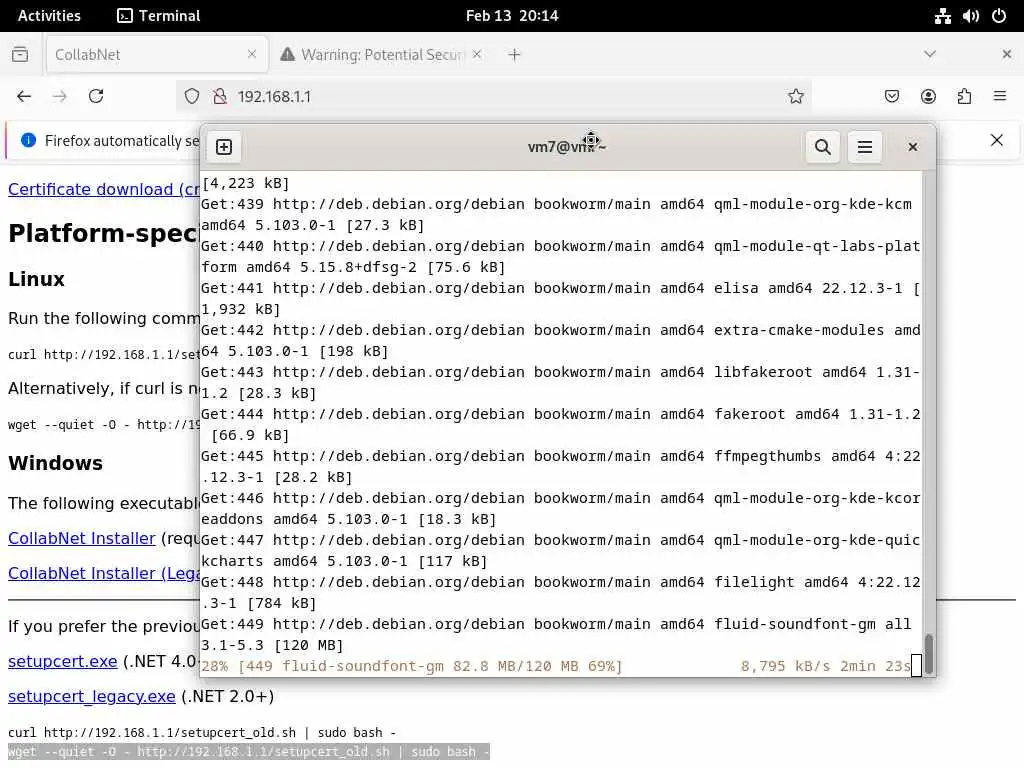Click the Windows heading
Image resolution: width=1024 pixels, height=768 pixels.
tap(56, 463)
